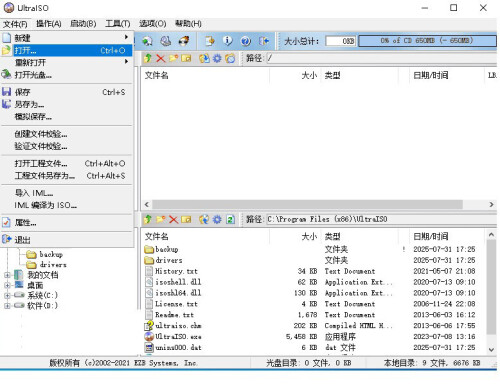Choose 打开工程文件... menu entry

[x=67, y=164]
